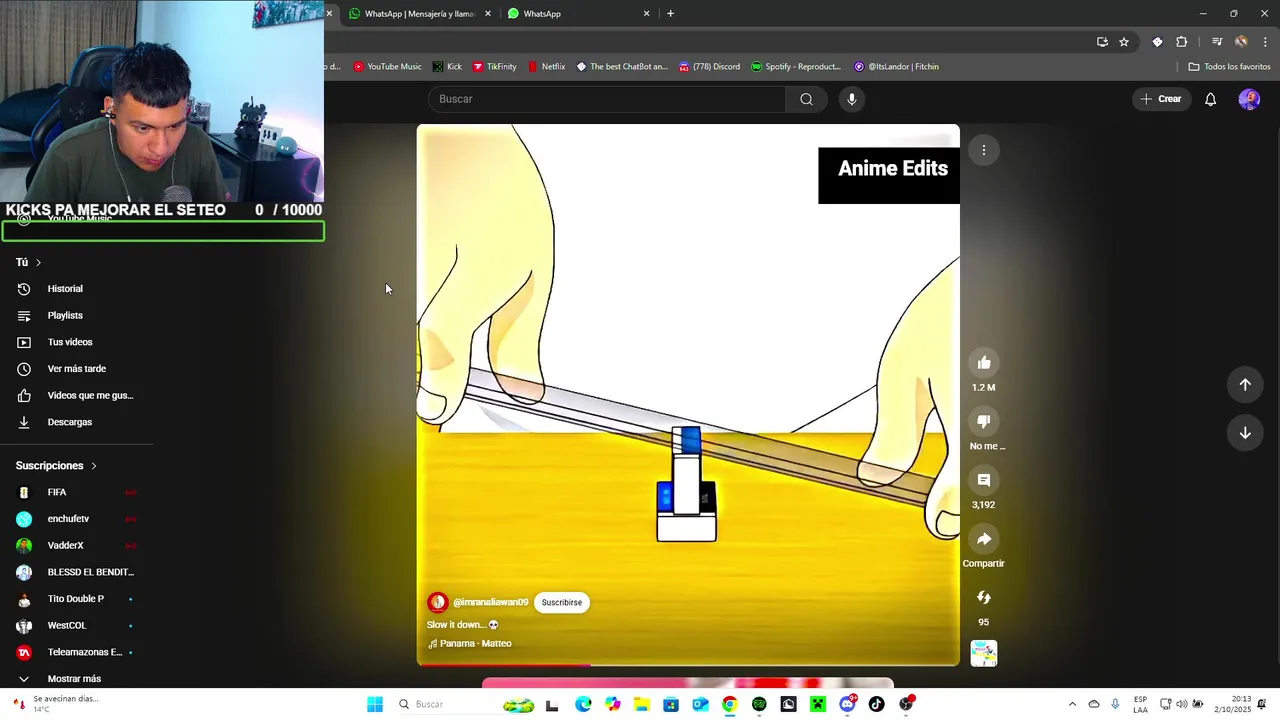
Task: Open the Windows Start menu
Action: click(375, 704)
